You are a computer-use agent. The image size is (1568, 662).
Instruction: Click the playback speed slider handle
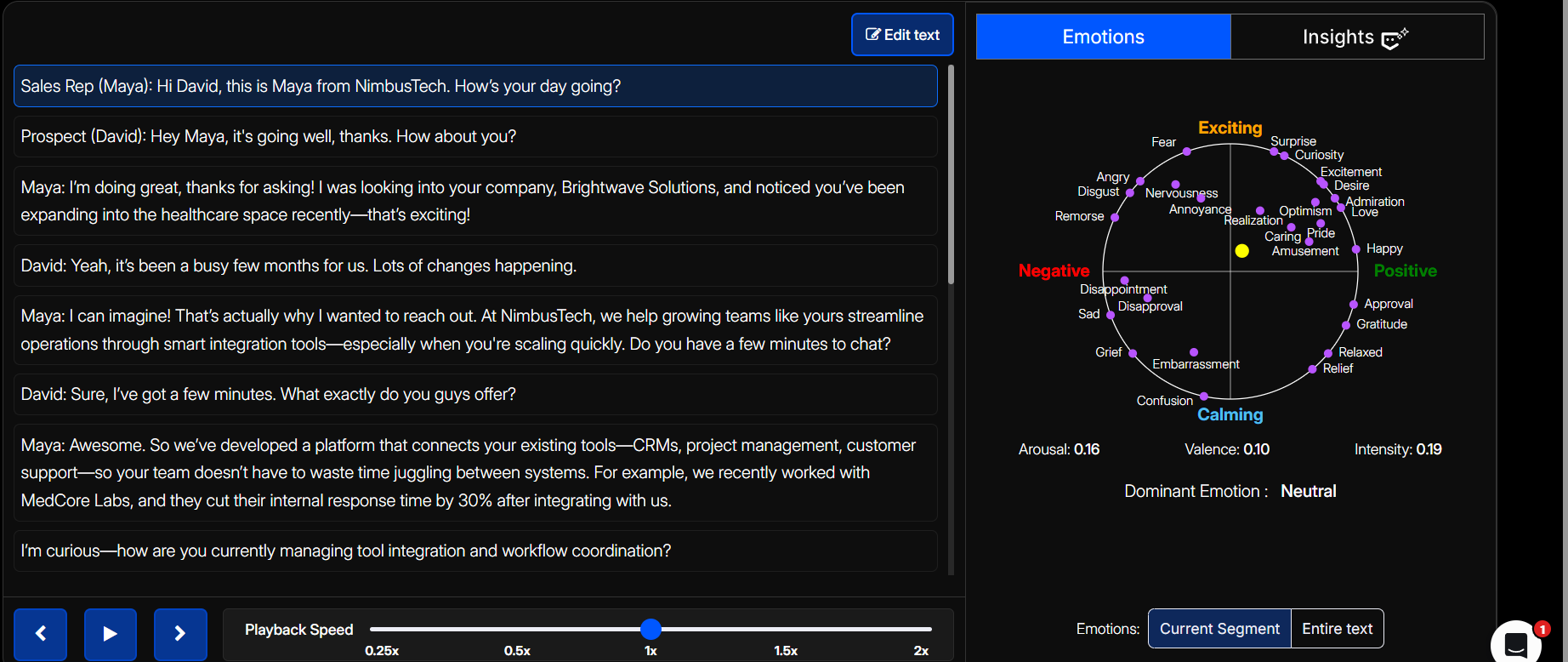[650, 629]
